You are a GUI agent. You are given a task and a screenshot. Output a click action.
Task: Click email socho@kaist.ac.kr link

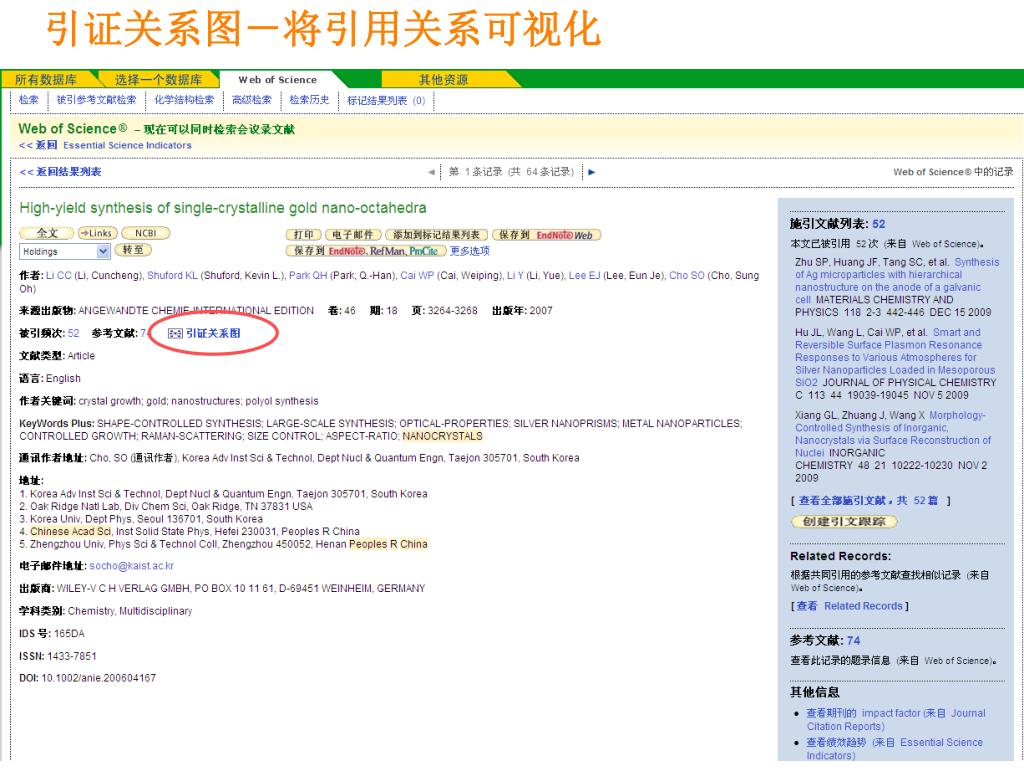pyautogui.click(x=131, y=566)
